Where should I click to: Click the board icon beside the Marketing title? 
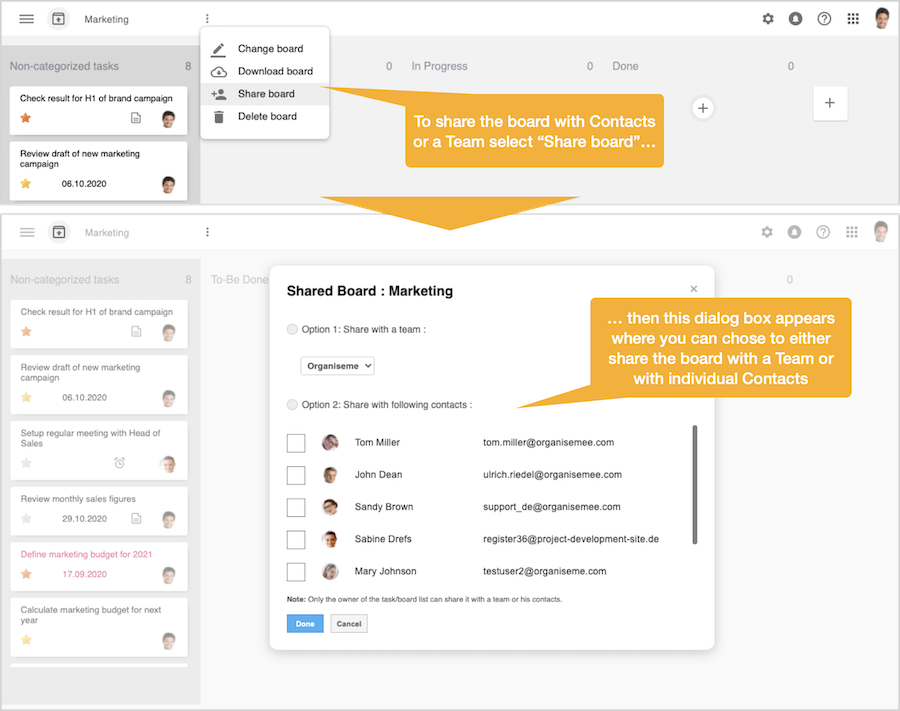point(59,18)
